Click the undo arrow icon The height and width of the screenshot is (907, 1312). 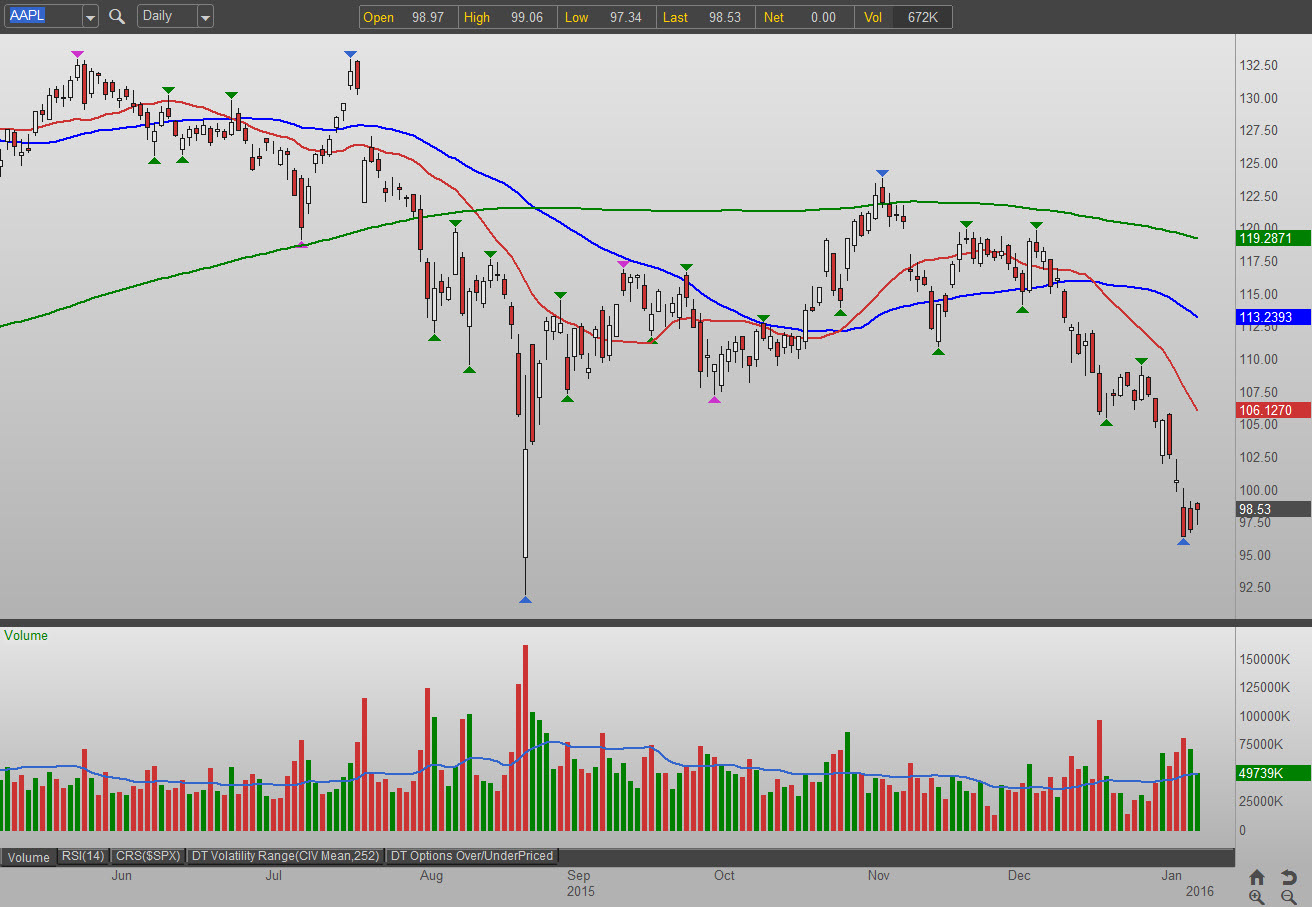(1289, 877)
